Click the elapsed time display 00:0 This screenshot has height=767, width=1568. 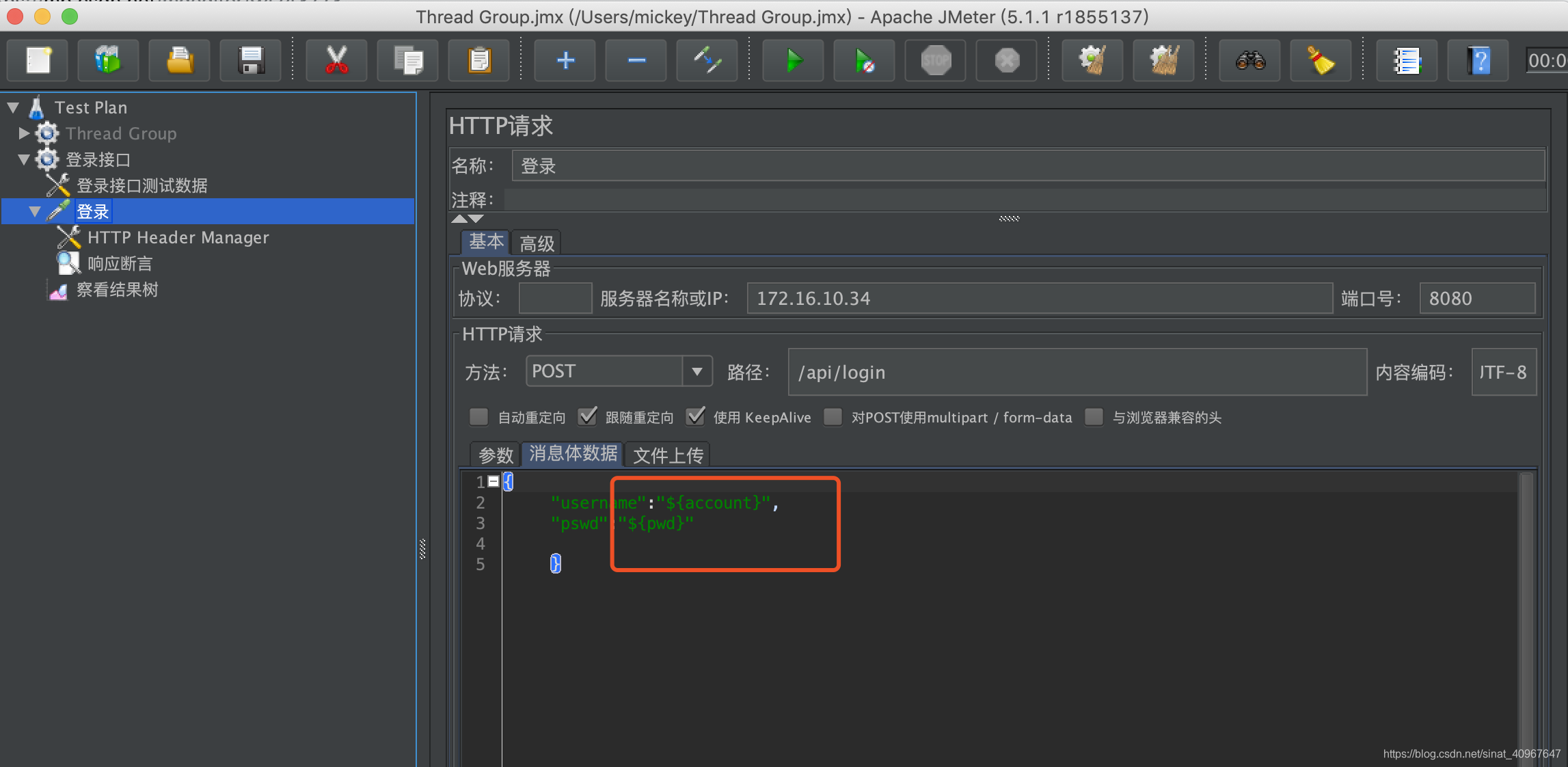pyautogui.click(x=1546, y=61)
